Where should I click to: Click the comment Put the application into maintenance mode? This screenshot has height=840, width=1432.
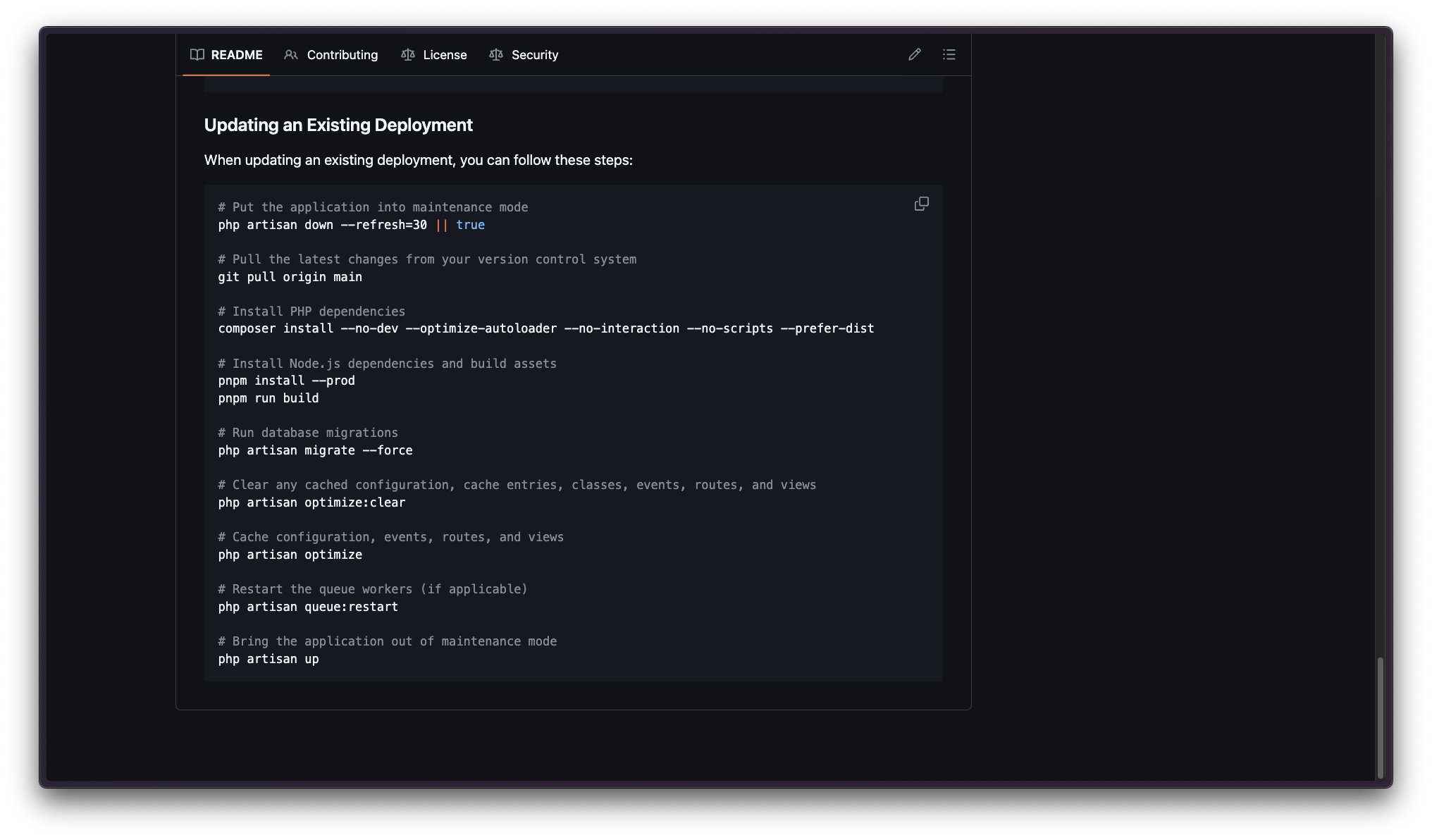click(374, 207)
